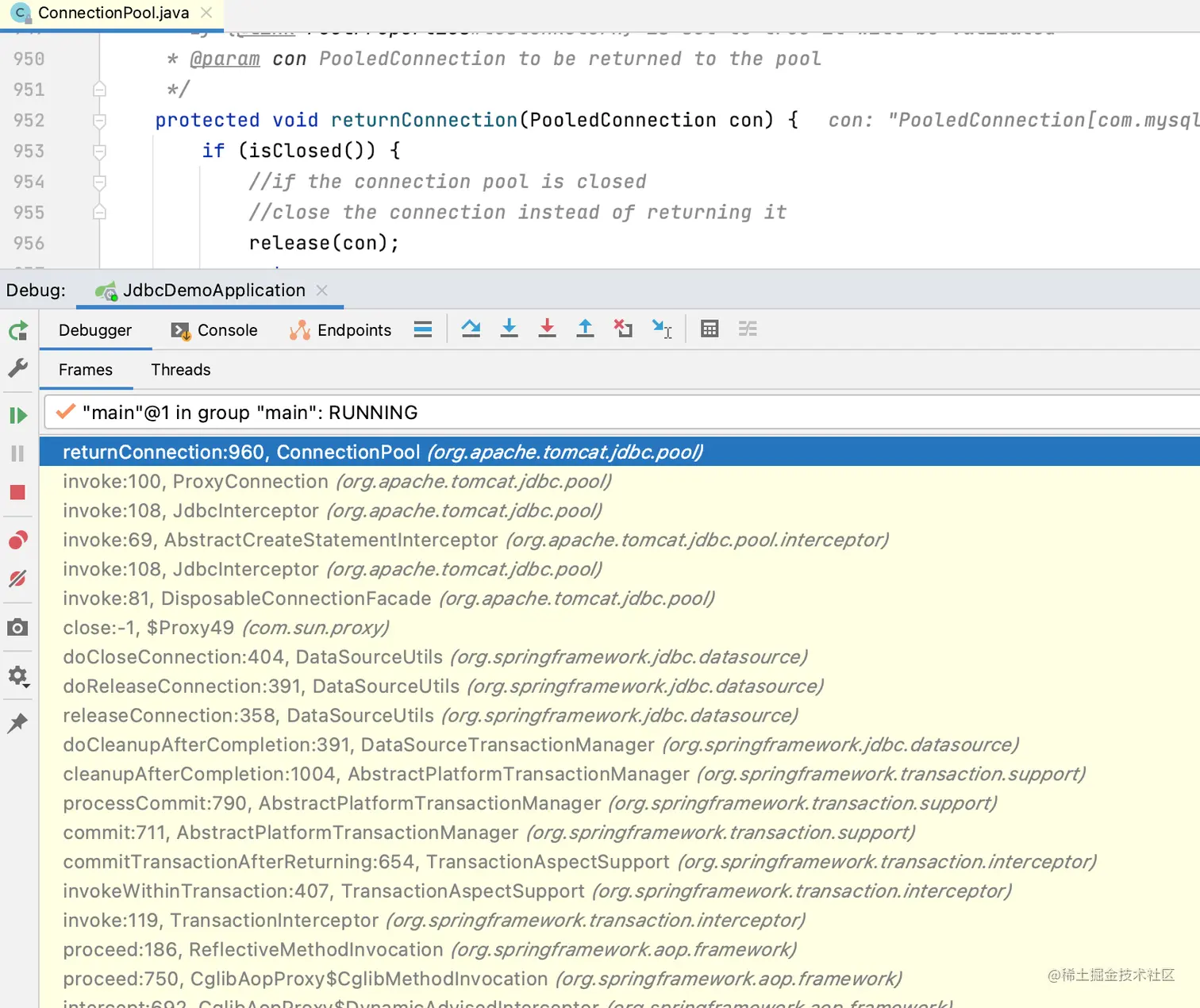Image resolution: width=1200 pixels, height=1008 pixels.
Task: Collapse returnConnection method at line 952
Action: click(99, 121)
